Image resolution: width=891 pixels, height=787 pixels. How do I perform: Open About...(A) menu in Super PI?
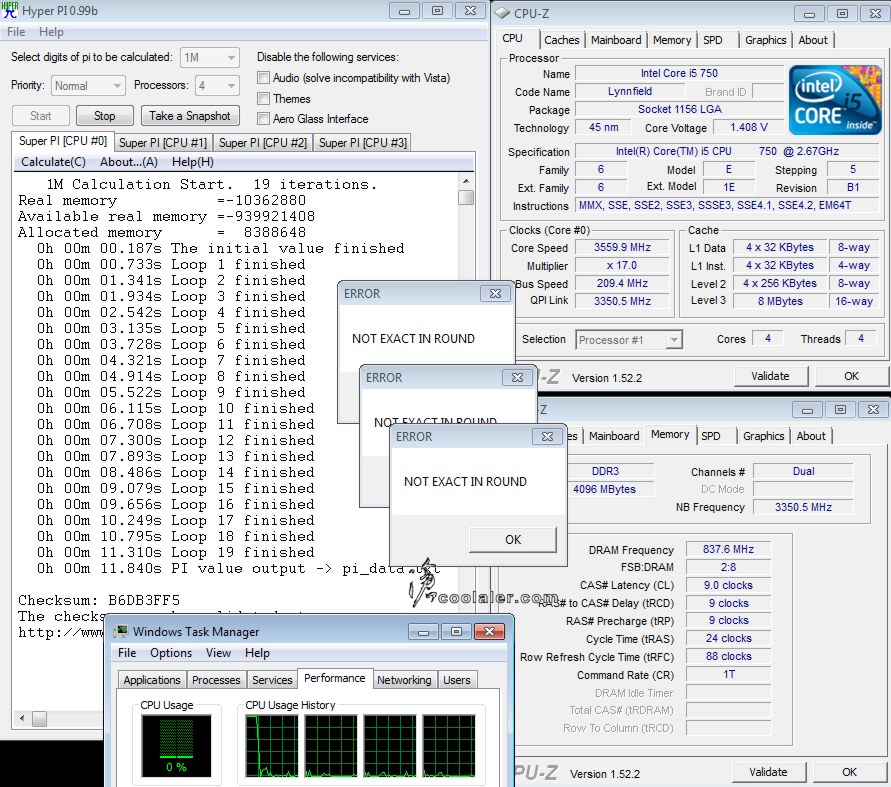point(129,162)
